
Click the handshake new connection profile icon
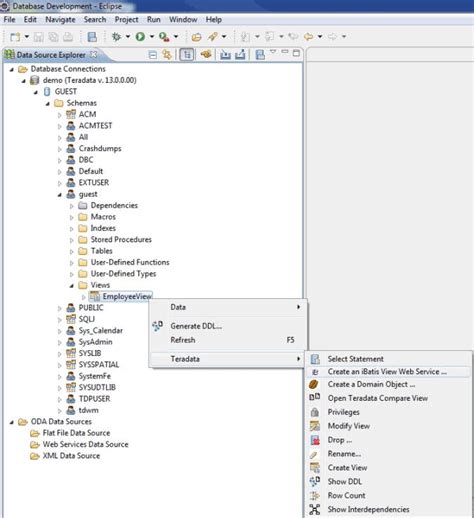206,54
